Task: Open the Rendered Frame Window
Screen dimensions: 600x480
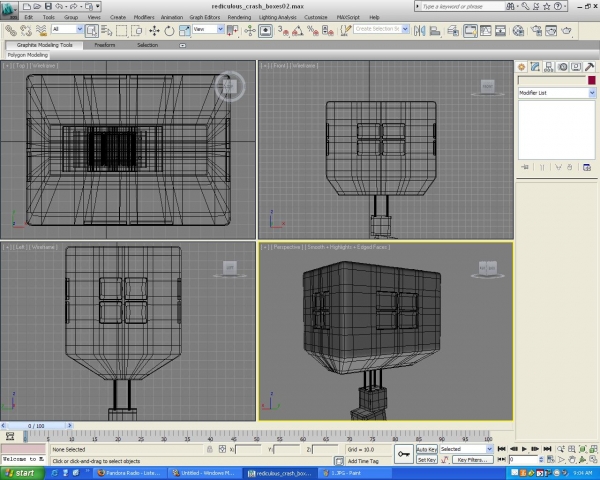Action: (x=551, y=31)
